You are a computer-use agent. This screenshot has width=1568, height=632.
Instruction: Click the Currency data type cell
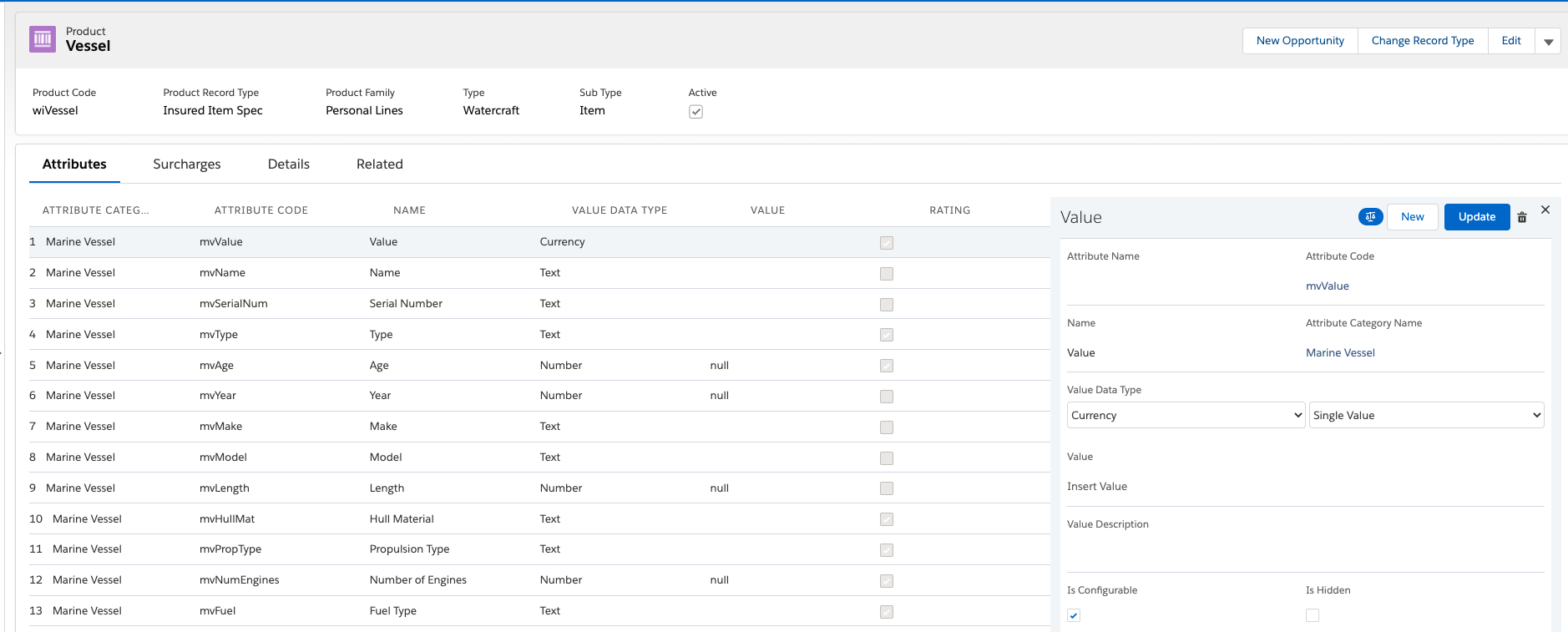point(562,241)
